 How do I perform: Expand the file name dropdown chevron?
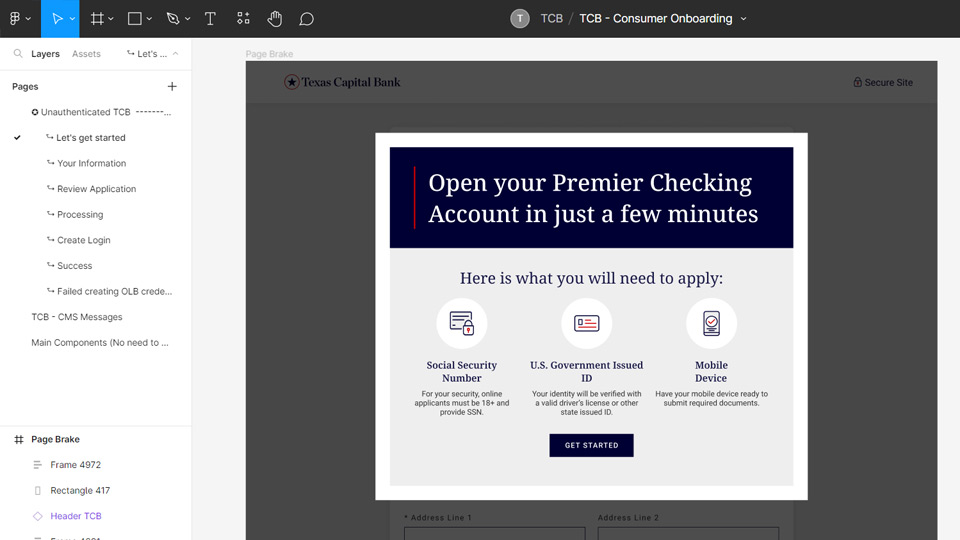coord(743,19)
